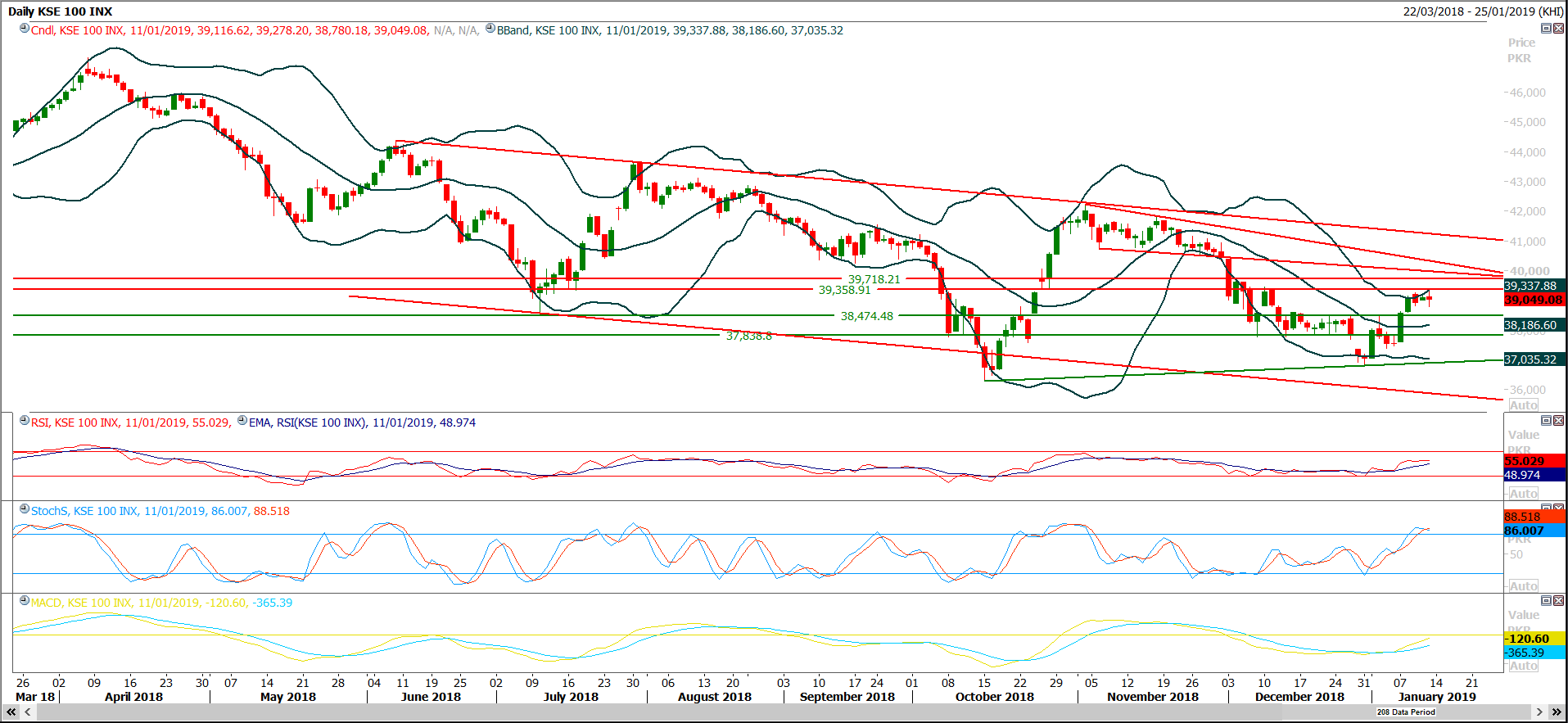Viewport: 1568px width, 723px height.
Task: Click the 37,035.32 lower band value tag
Action: [1534, 359]
